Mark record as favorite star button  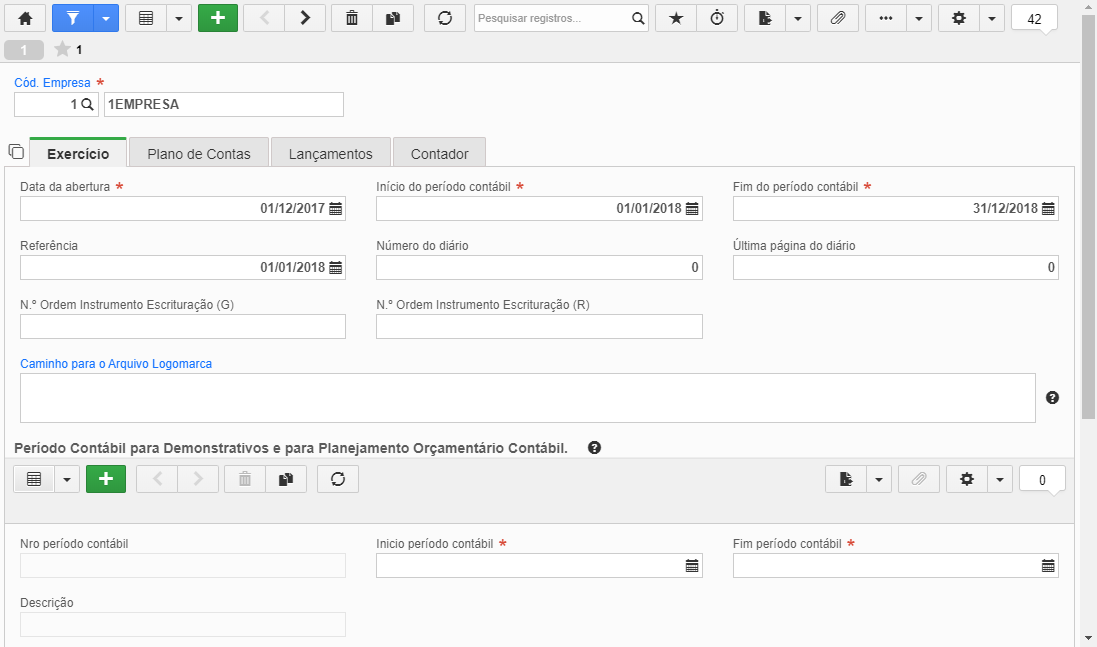[676, 18]
